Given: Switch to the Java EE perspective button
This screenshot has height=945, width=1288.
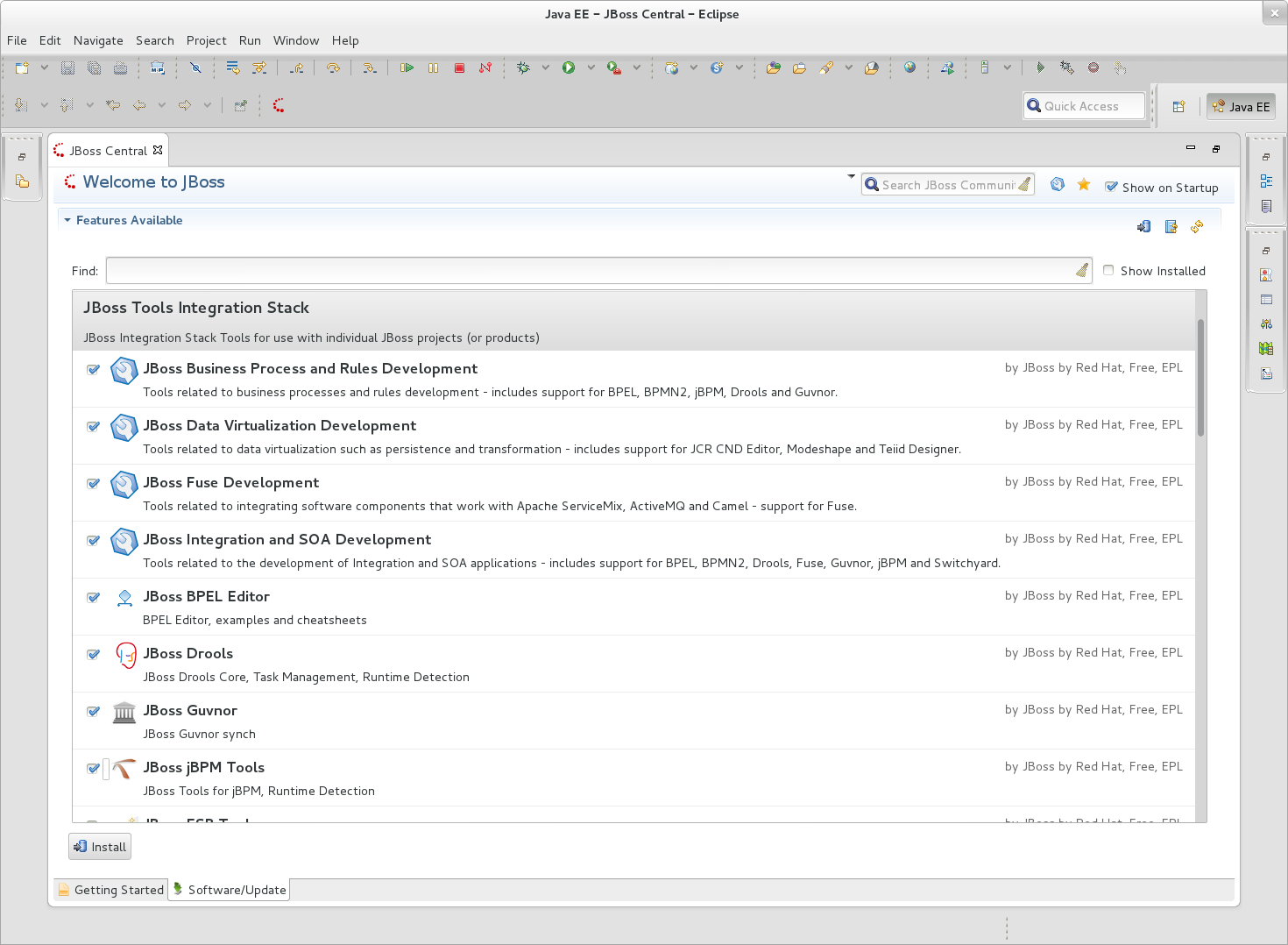Looking at the screenshot, I should [1241, 106].
